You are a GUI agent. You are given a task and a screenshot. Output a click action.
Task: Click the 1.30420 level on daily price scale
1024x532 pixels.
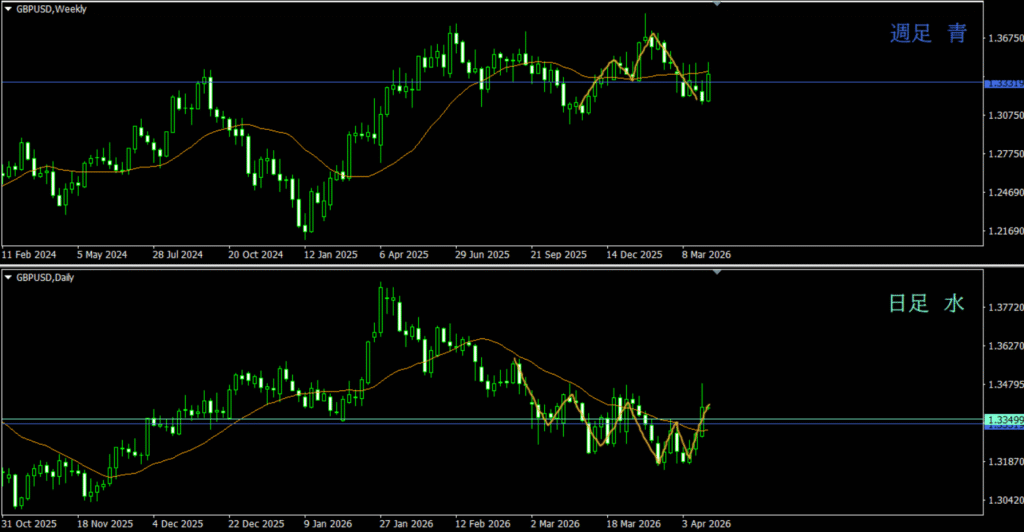coord(1003,501)
